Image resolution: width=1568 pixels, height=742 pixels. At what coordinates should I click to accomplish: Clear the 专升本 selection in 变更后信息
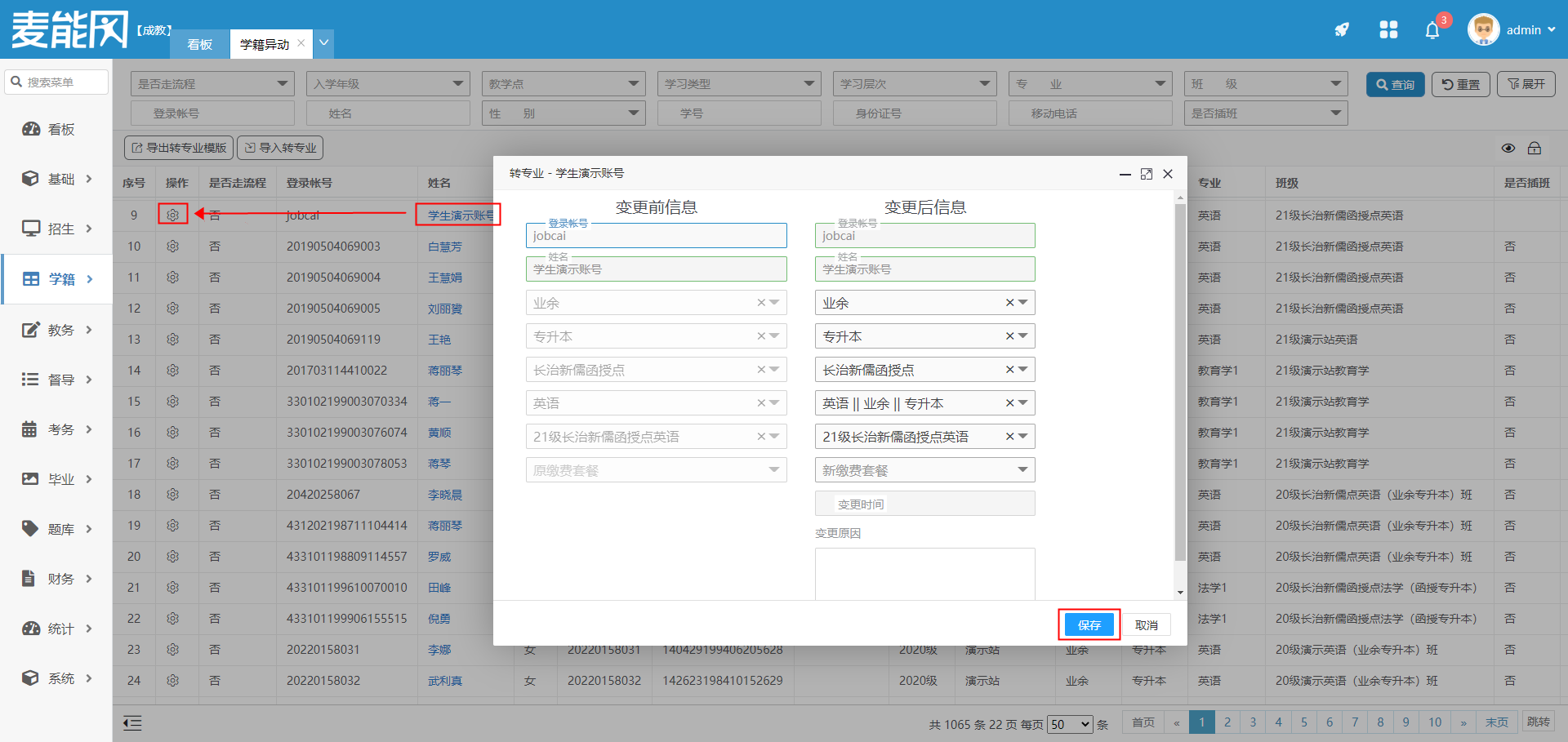click(1009, 336)
